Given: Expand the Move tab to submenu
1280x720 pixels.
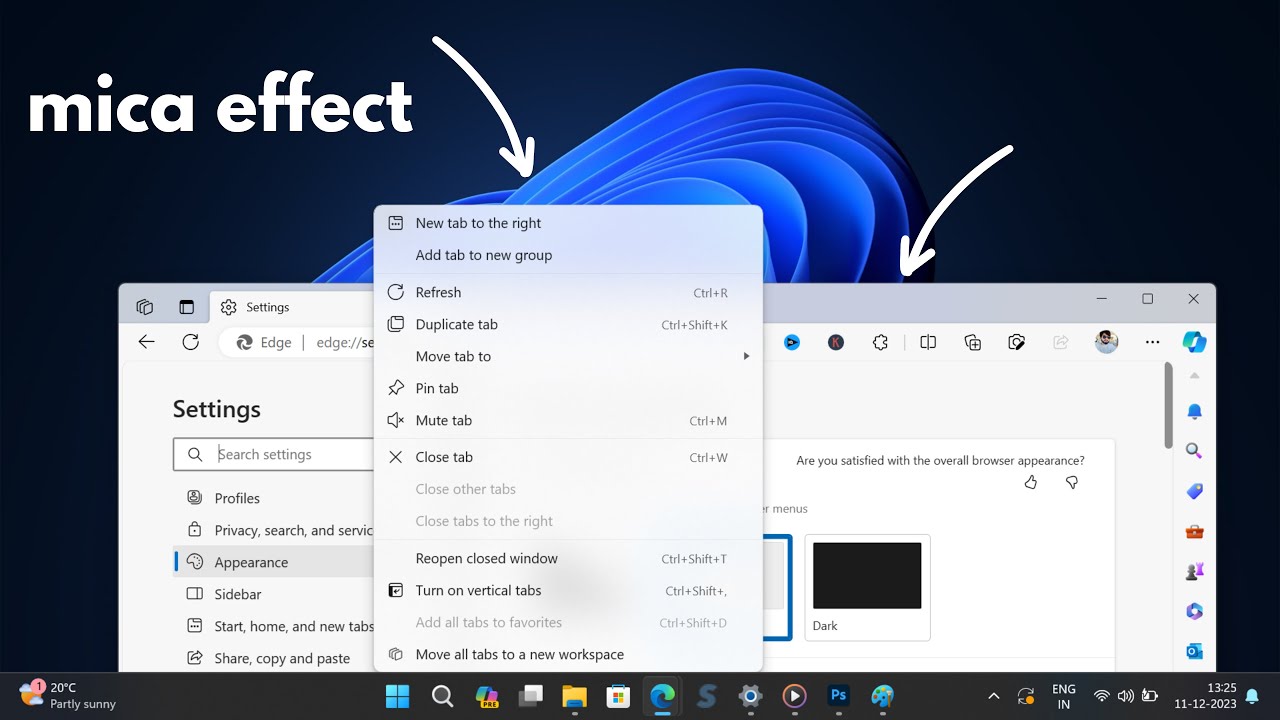Looking at the screenshot, I should point(568,356).
